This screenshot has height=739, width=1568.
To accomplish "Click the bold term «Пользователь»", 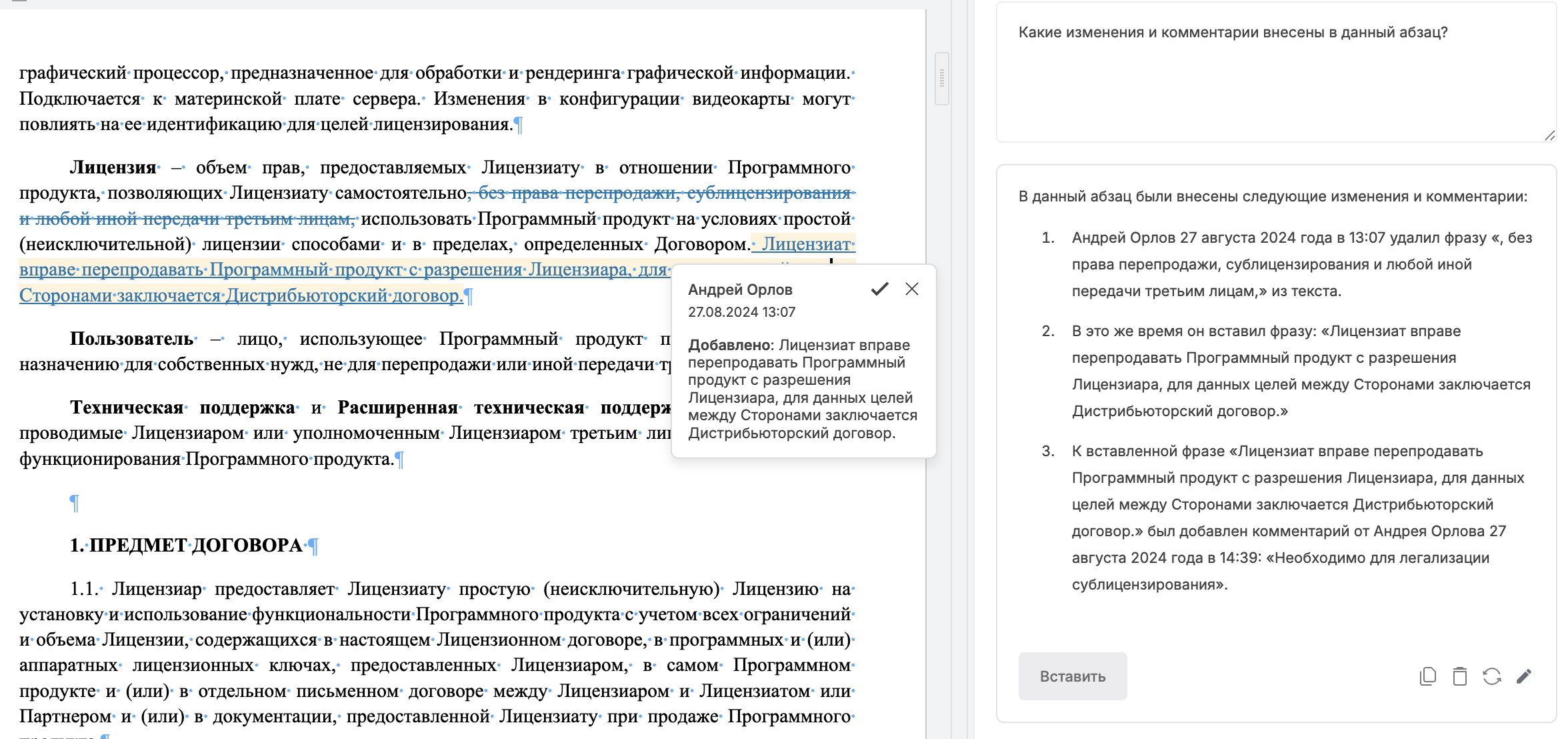I will pyautogui.click(x=131, y=338).
